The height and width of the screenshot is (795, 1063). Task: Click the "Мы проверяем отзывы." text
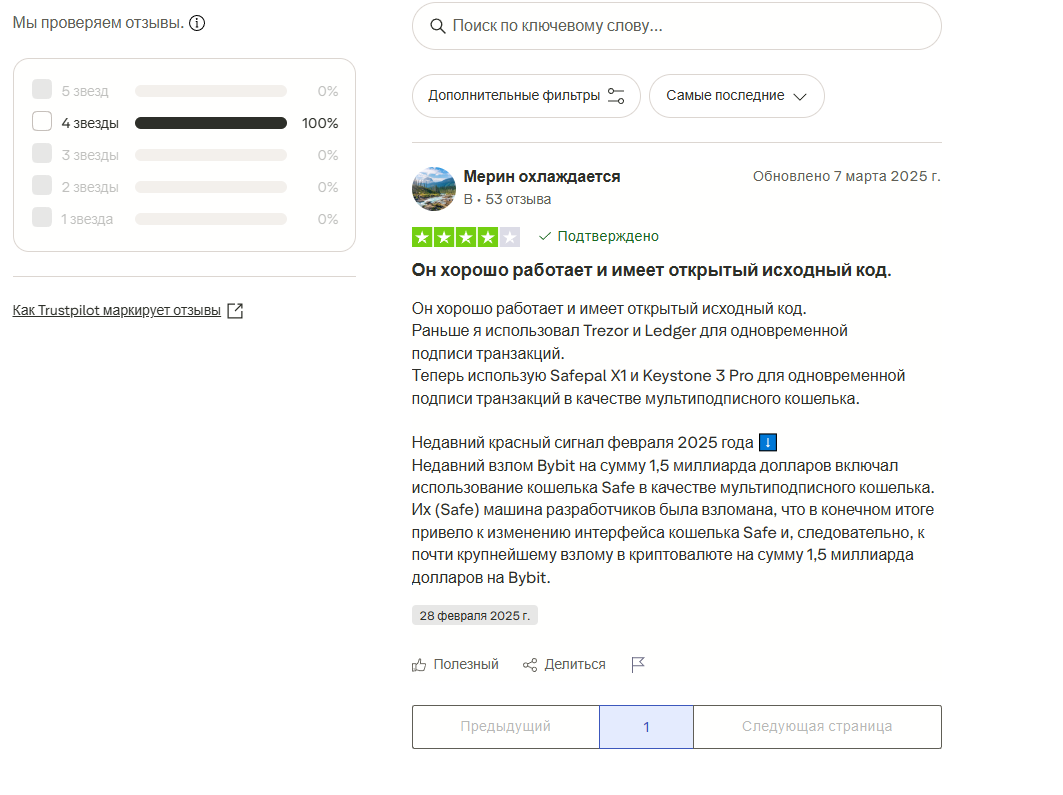(98, 23)
